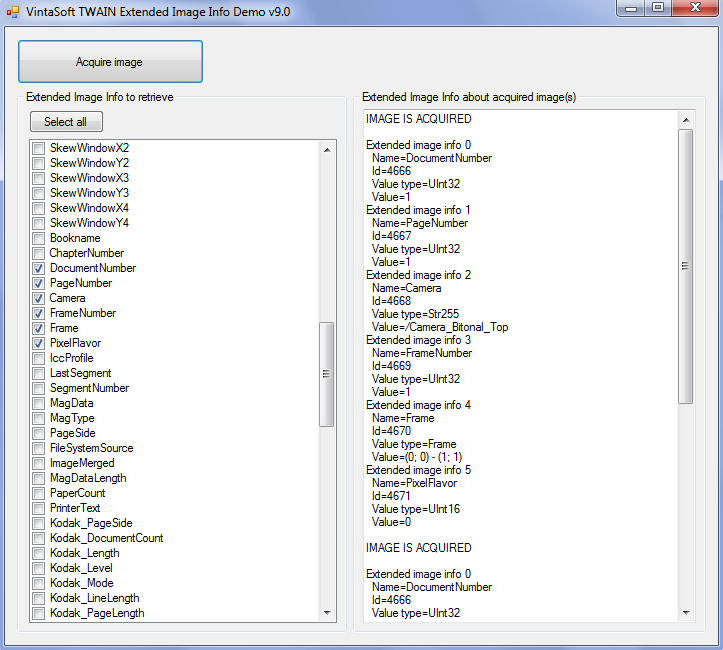Disable the Camera checkbox
723x650 pixels.
[39, 298]
